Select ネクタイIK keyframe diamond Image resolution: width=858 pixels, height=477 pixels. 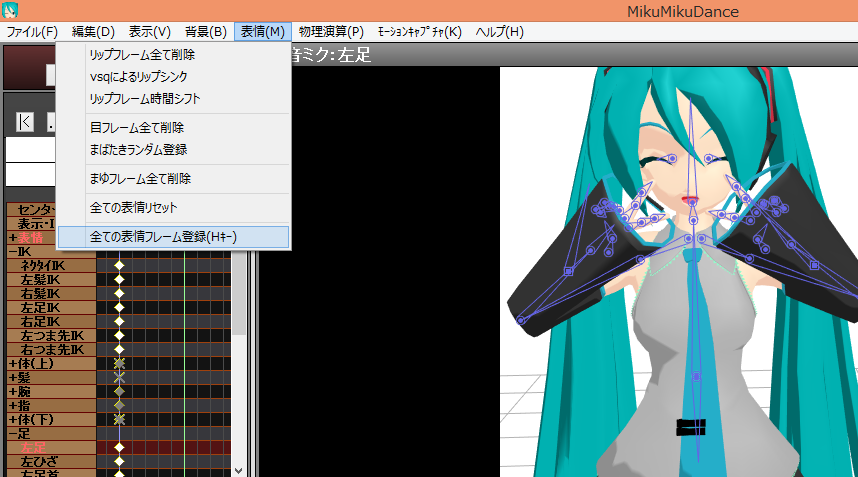tap(119, 266)
